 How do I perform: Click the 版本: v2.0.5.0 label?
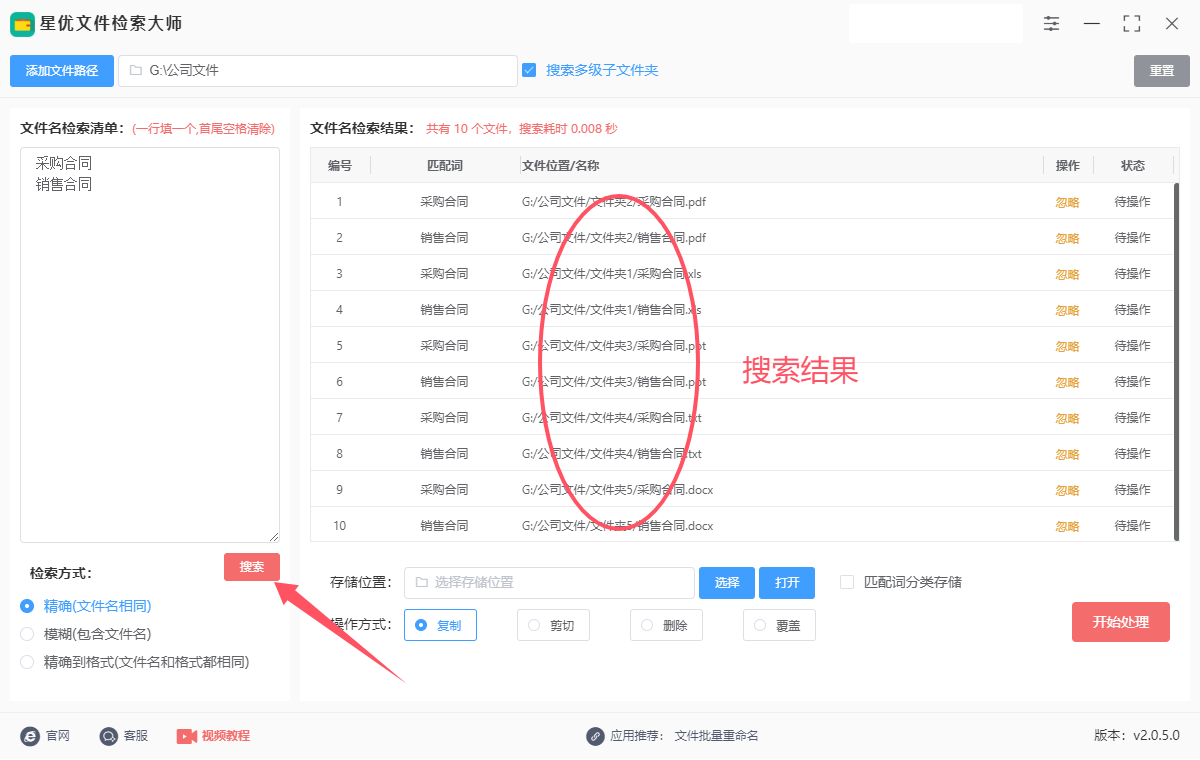(1137, 736)
